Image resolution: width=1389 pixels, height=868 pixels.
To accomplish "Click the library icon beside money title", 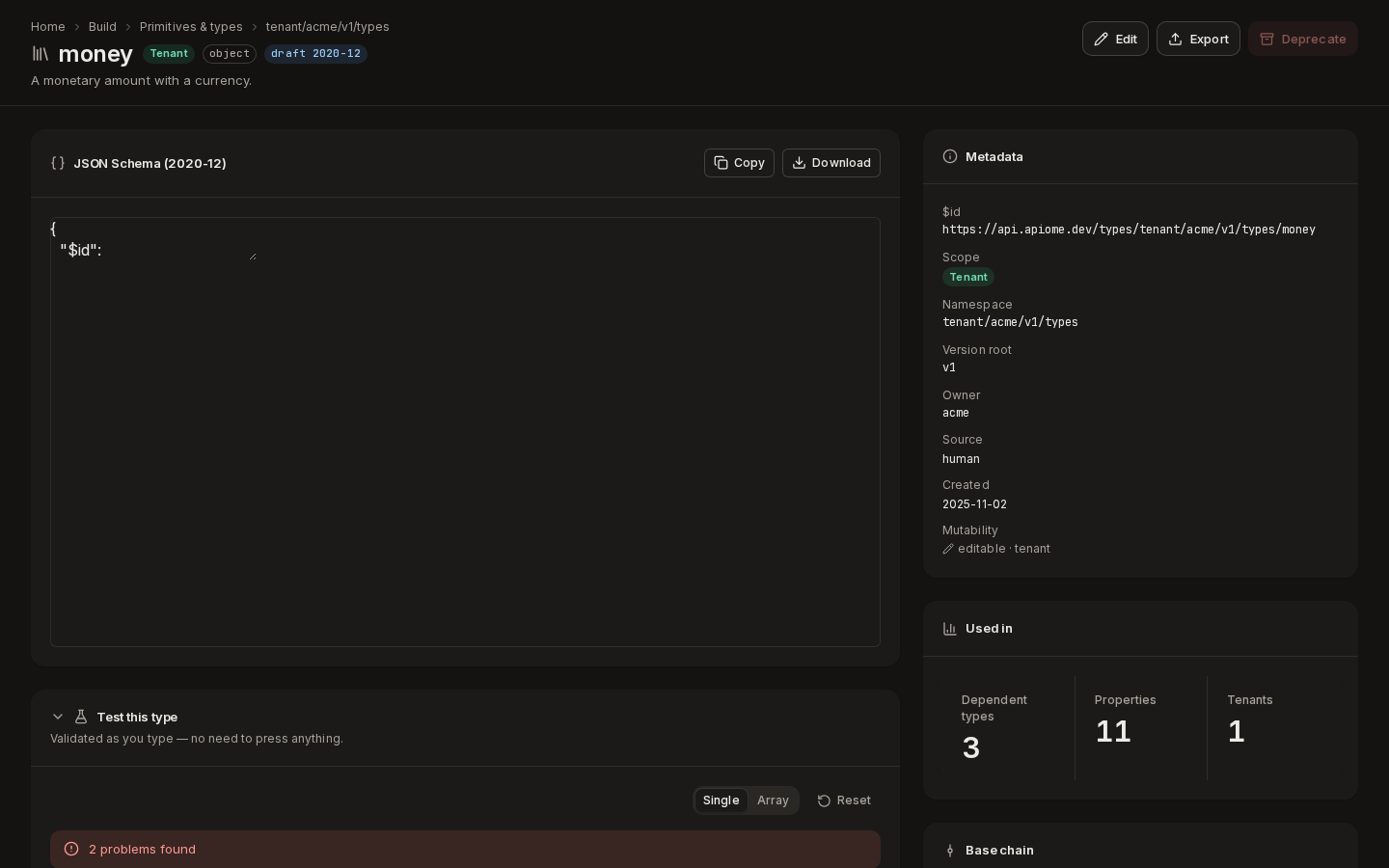I will coord(40,54).
